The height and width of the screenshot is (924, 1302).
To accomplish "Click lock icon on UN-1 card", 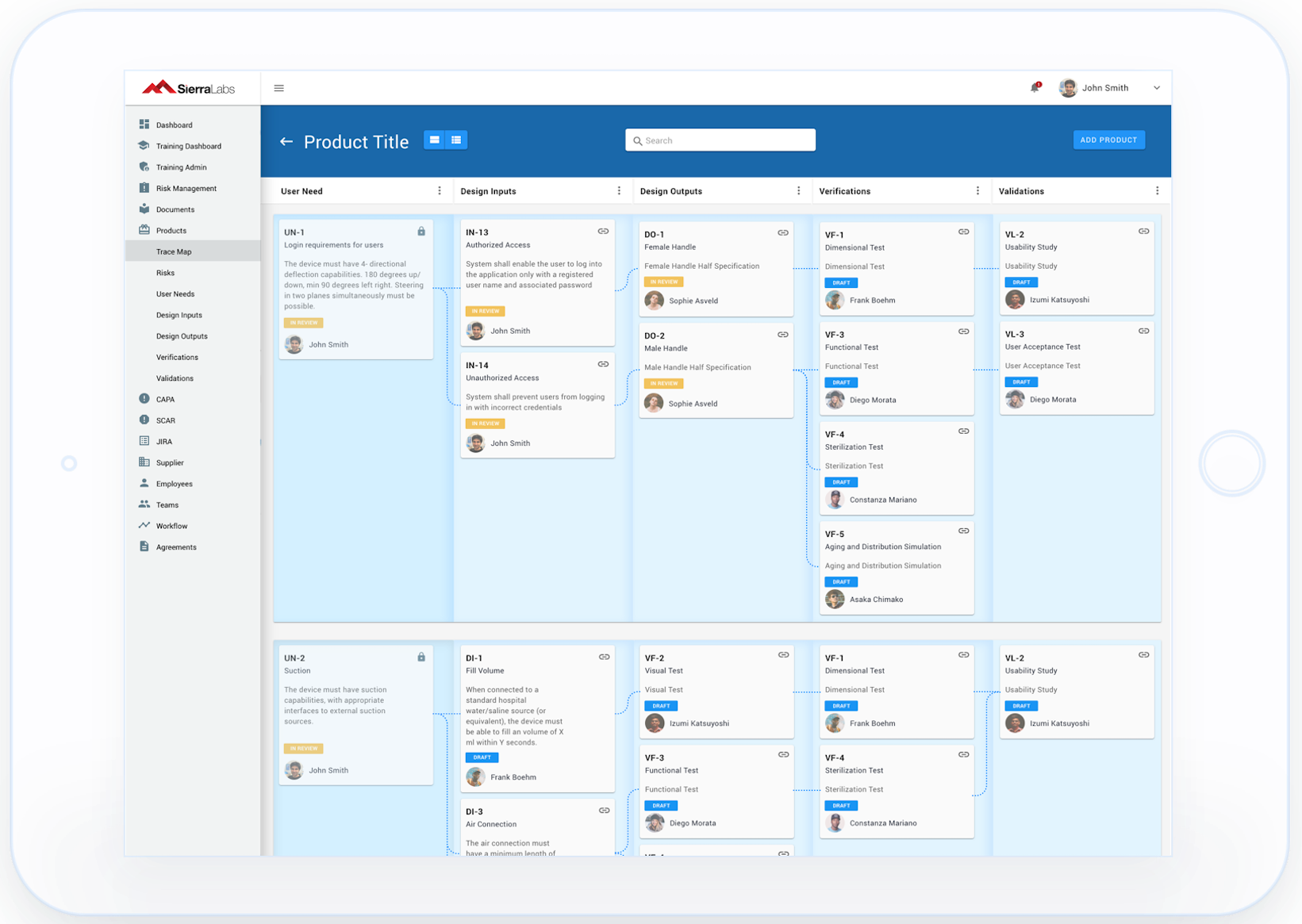I will coord(421,232).
